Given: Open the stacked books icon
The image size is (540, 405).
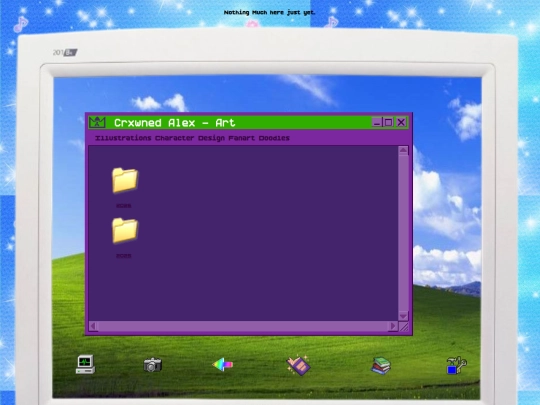Looking at the screenshot, I should coord(381,365).
